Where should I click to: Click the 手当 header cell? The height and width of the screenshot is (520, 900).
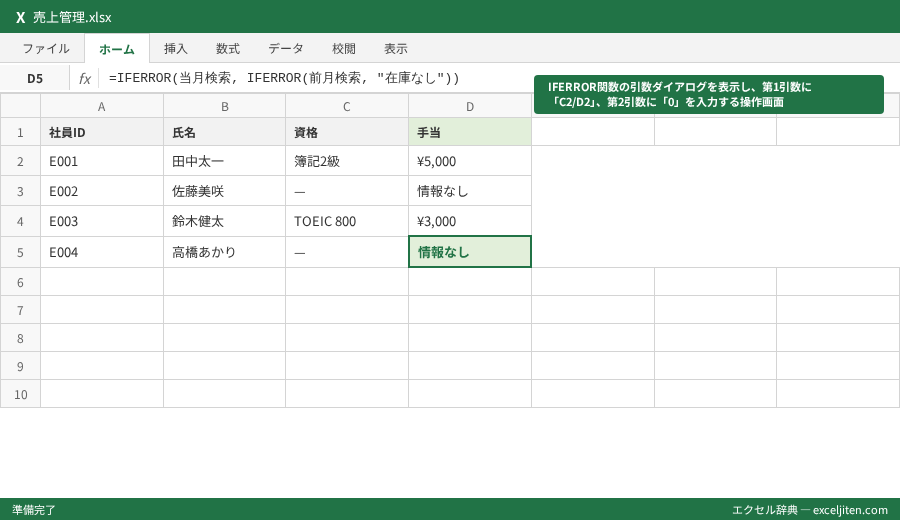tap(470, 132)
